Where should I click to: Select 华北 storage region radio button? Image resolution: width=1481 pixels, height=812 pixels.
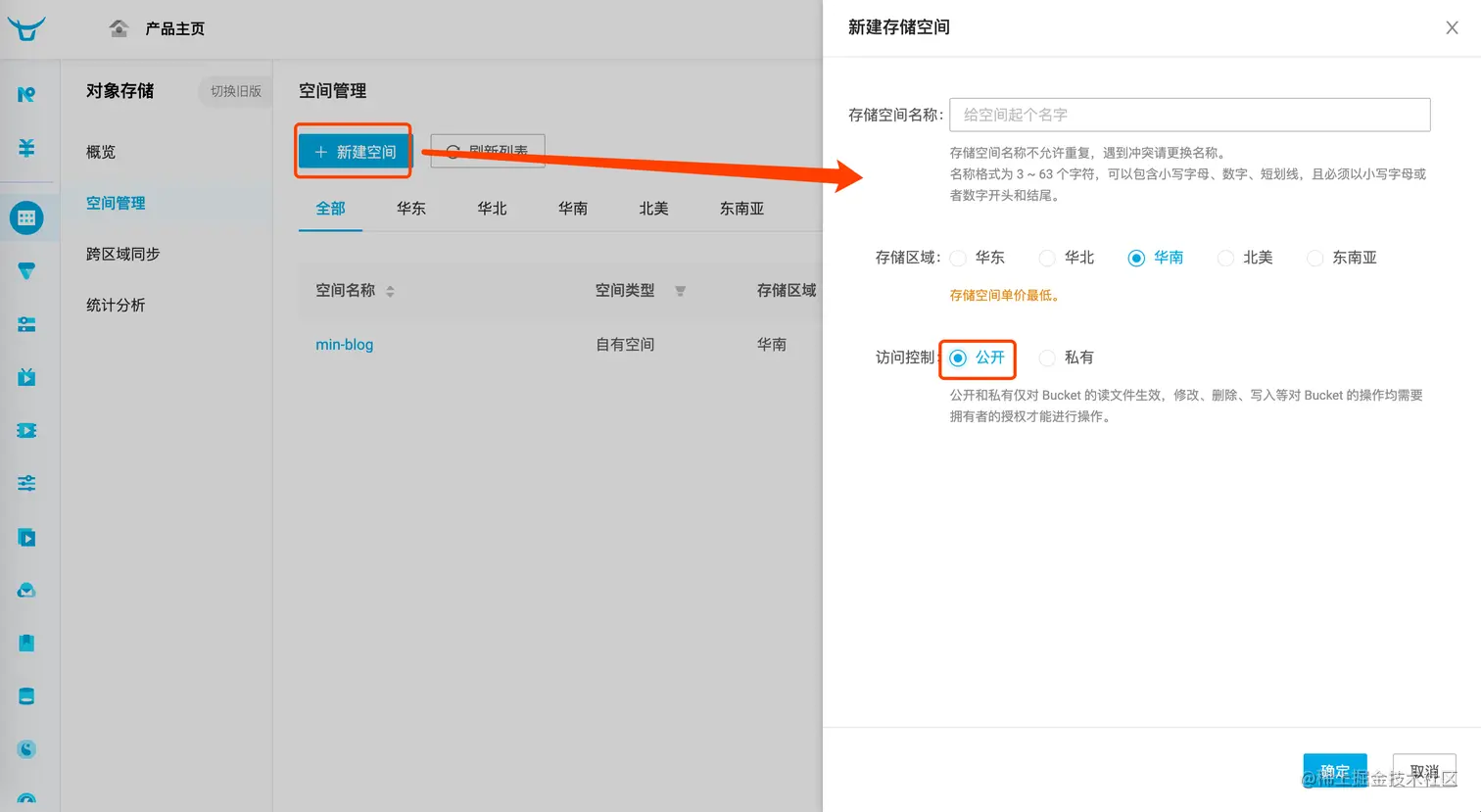coord(1047,258)
